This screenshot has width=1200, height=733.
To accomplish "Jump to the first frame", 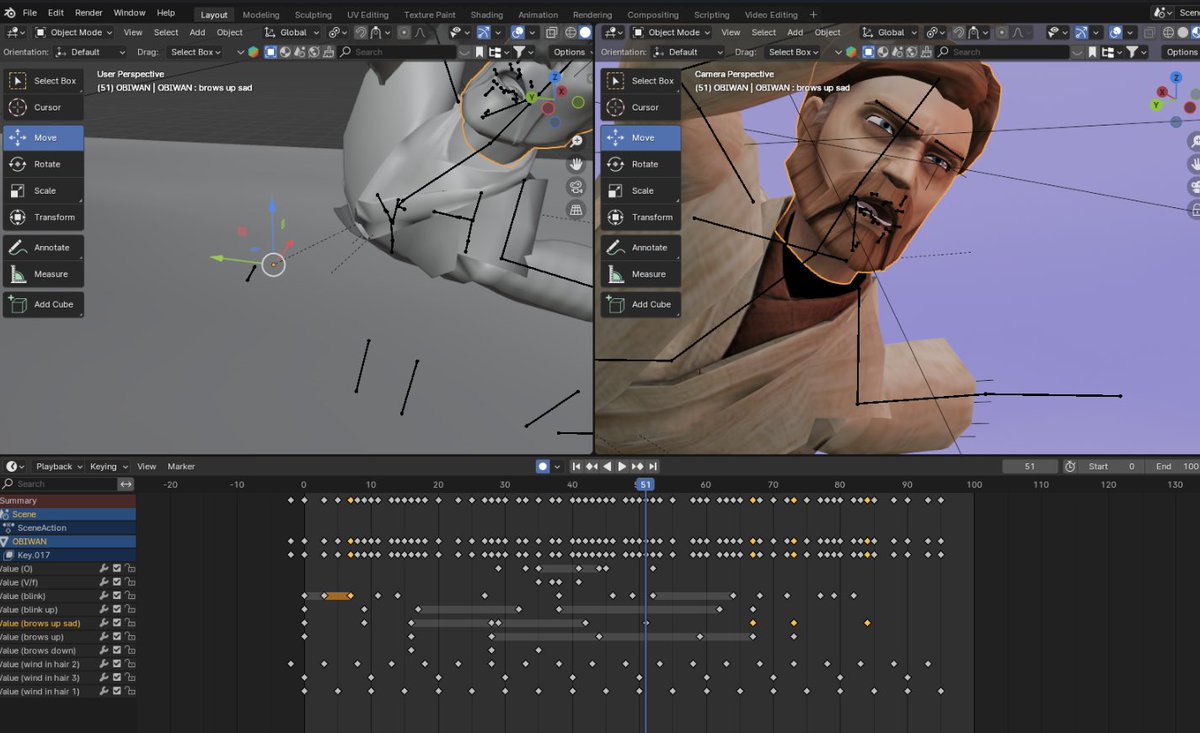I will point(577,466).
